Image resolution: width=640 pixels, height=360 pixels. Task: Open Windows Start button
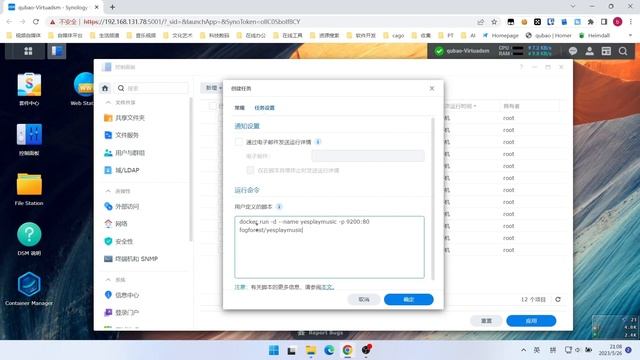tap(274, 350)
